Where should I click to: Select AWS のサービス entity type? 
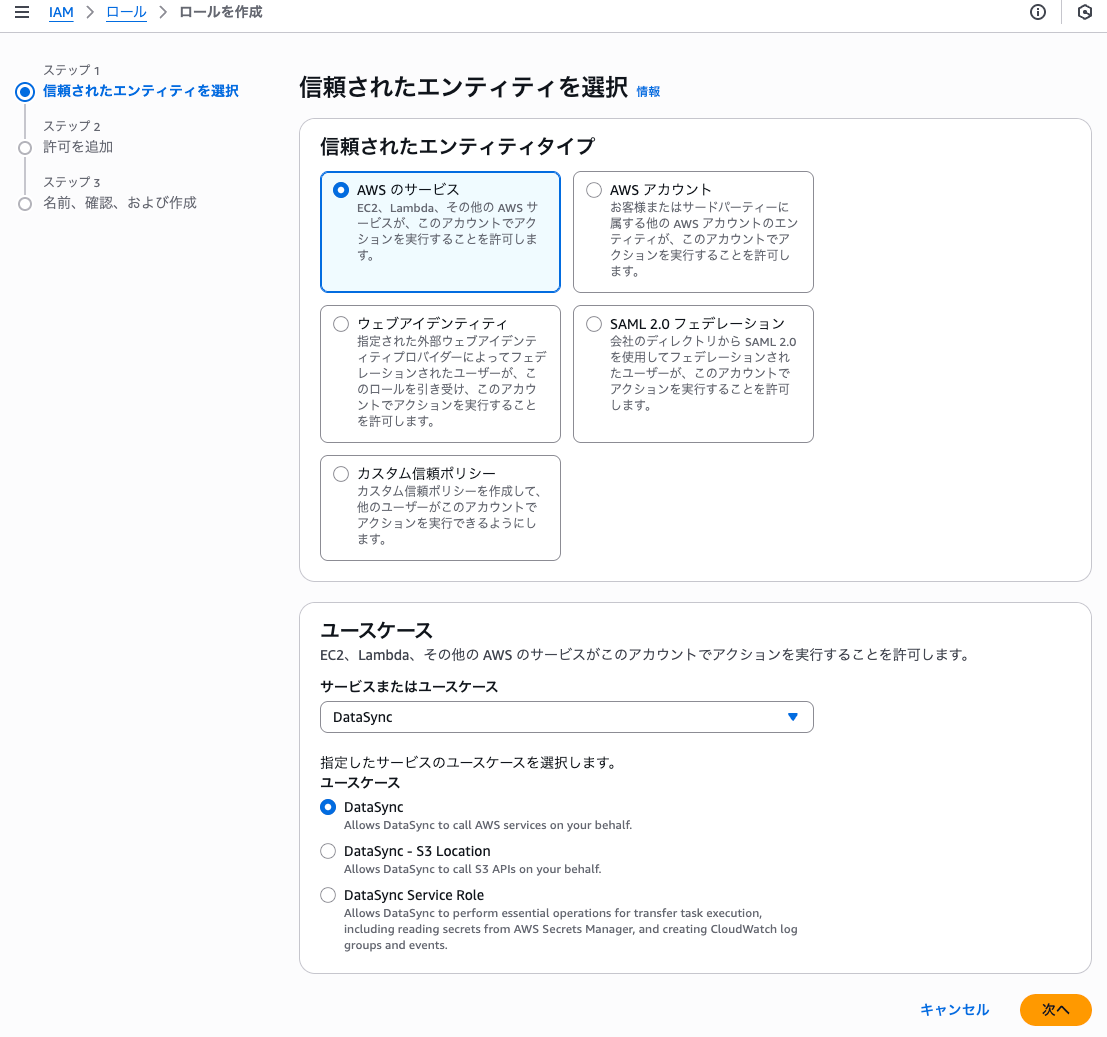point(440,232)
